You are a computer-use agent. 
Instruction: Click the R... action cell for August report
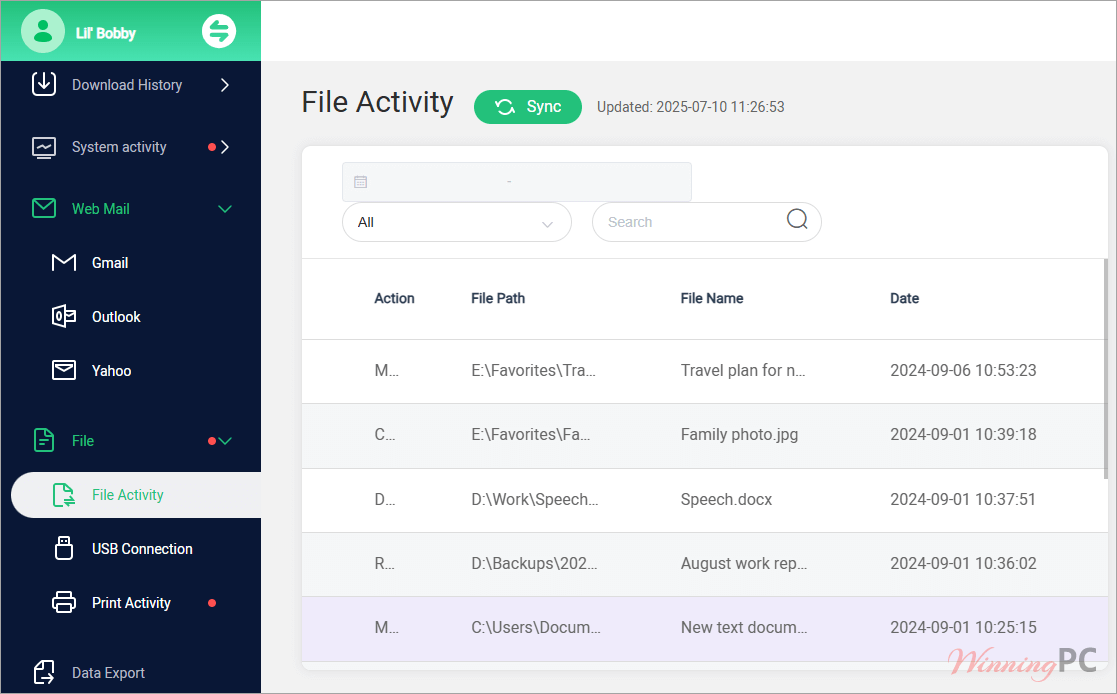point(385,564)
